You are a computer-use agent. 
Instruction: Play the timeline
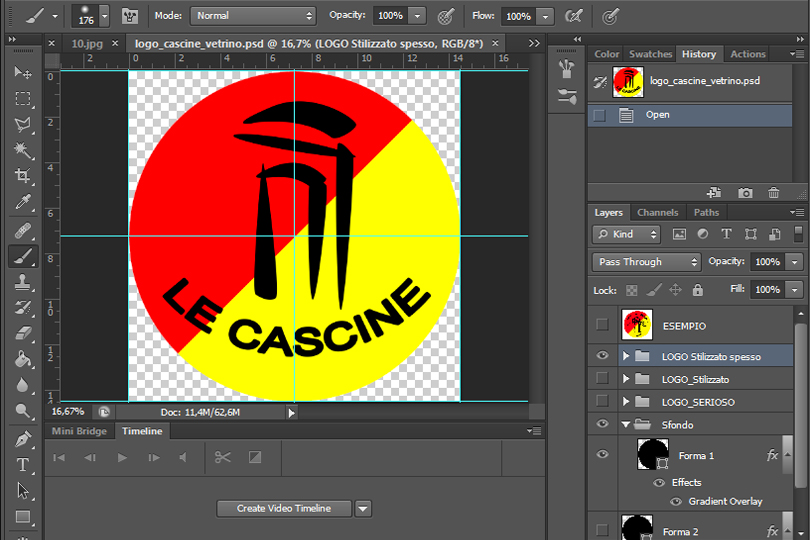[x=122, y=457]
